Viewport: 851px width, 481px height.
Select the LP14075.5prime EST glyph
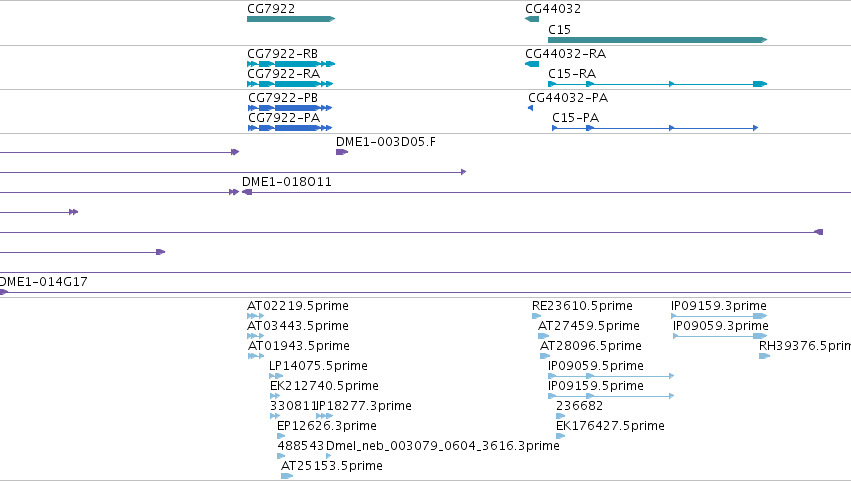tap(276, 376)
